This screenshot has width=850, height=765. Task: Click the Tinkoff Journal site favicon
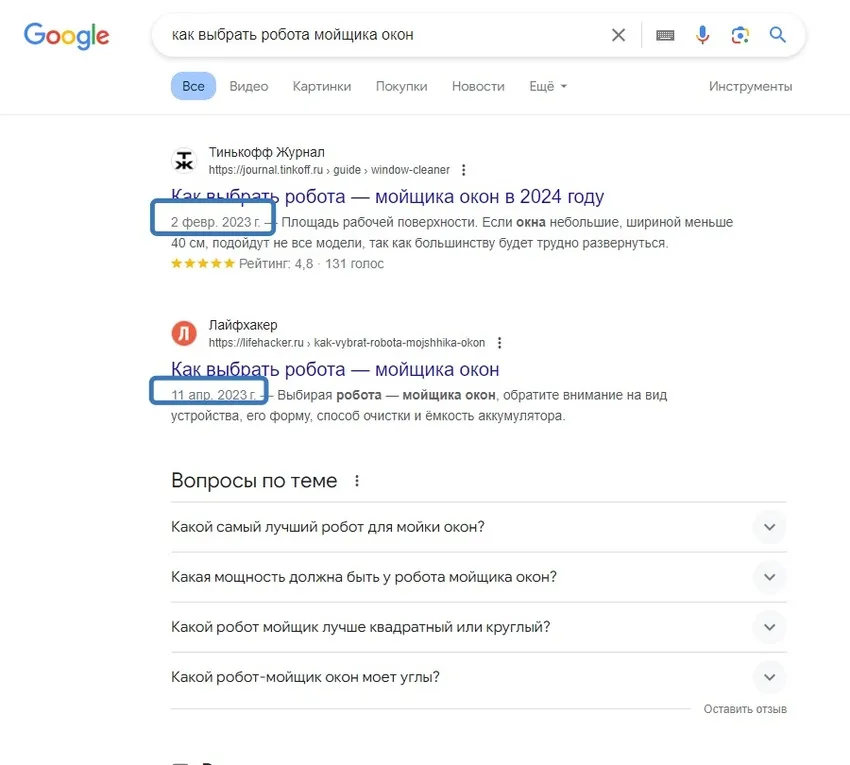[x=184, y=159]
